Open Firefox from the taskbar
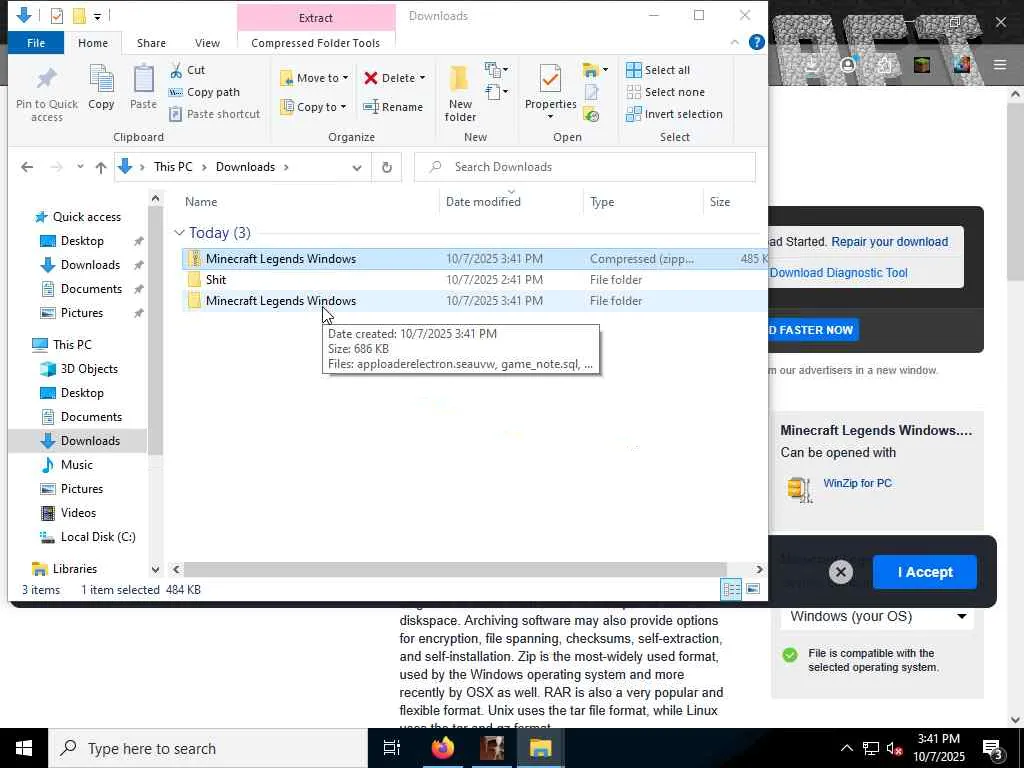The width and height of the screenshot is (1024, 768). 443,748
